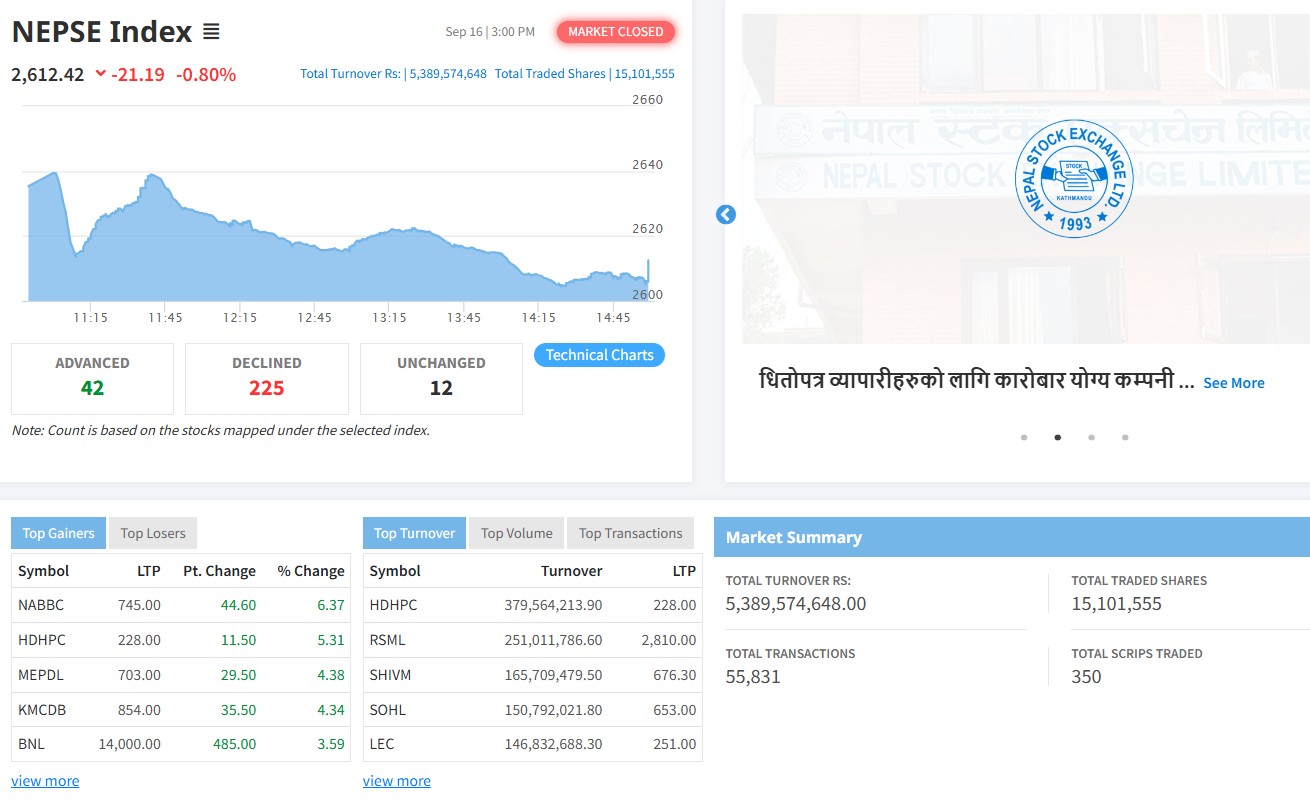Open KMCDB stock symbol
The image size is (1310, 803).
pos(42,710)
